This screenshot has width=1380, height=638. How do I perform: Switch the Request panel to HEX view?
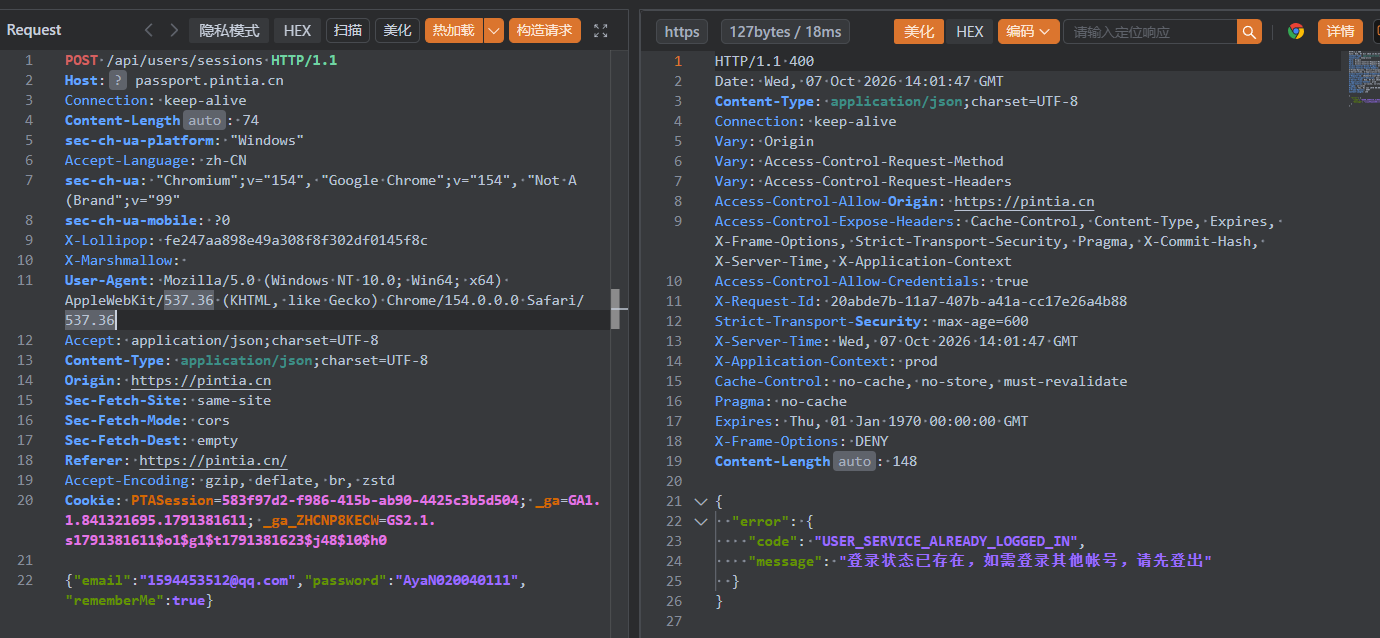point(297,31)
